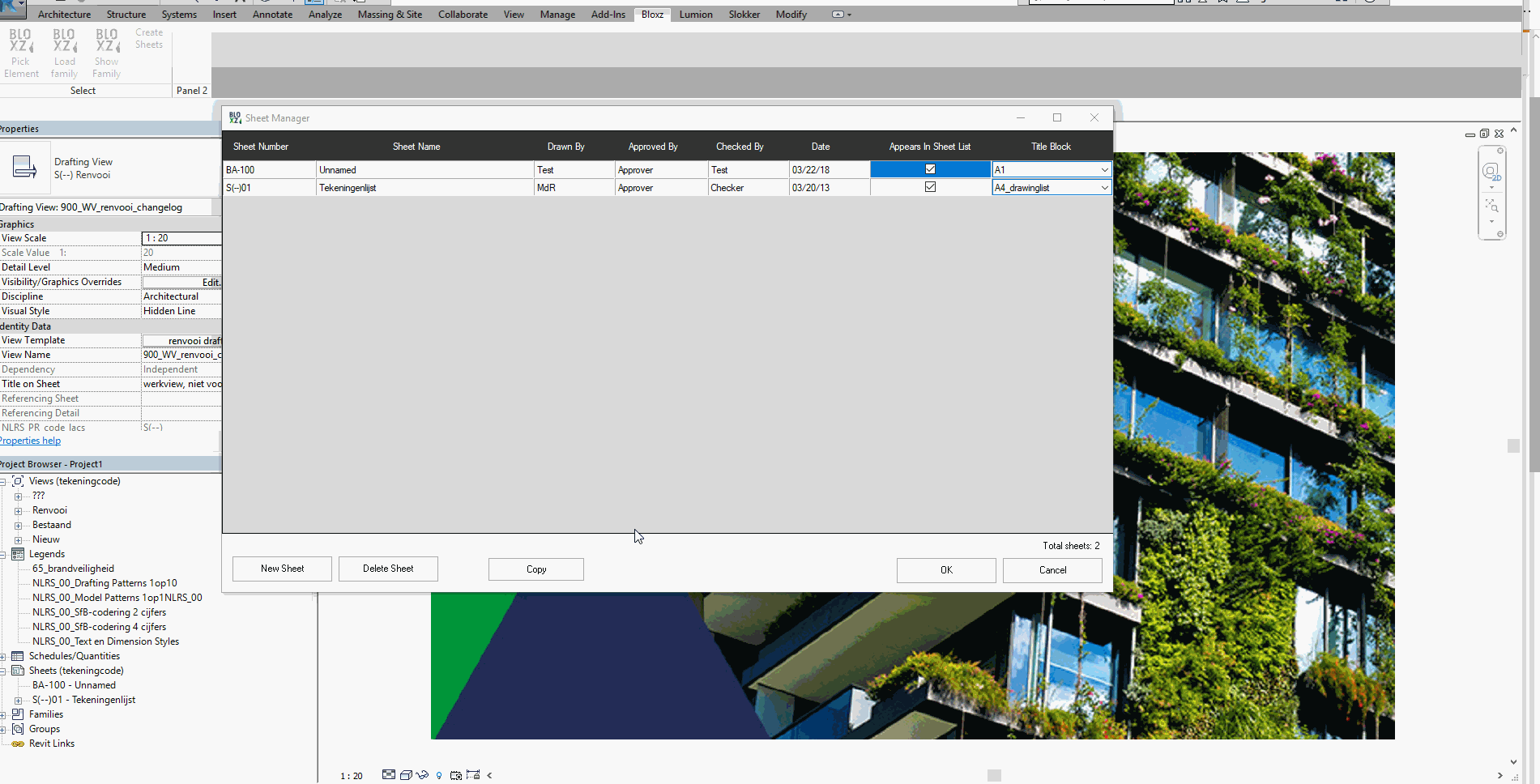Click the Pick Element ribbon tool
This screenshot has width=1540, height=784.
pyautogui.click(x=21, y=53)
